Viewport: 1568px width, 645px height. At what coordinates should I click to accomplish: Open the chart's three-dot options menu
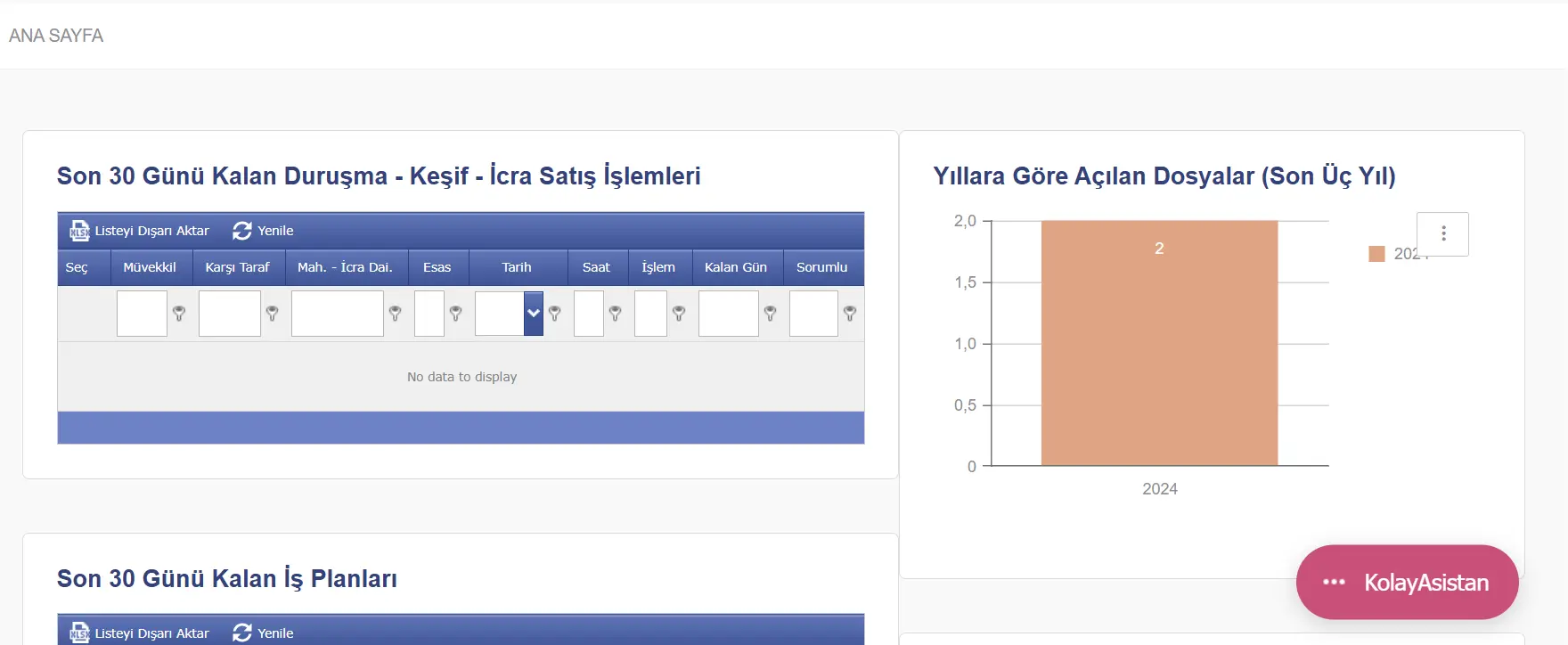pyautogui.click(x=1442, y=234)
